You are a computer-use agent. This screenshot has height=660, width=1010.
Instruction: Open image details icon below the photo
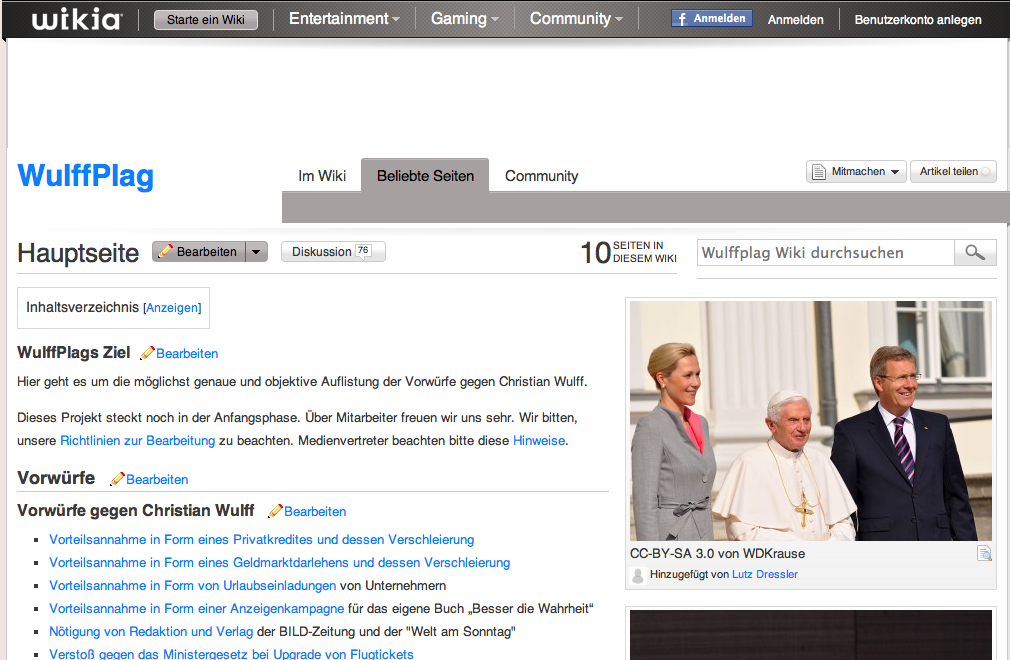tap(983, 554)
